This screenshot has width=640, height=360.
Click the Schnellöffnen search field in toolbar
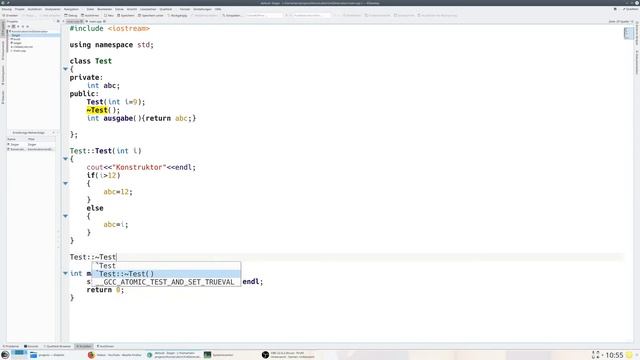(x=264, y=16)
